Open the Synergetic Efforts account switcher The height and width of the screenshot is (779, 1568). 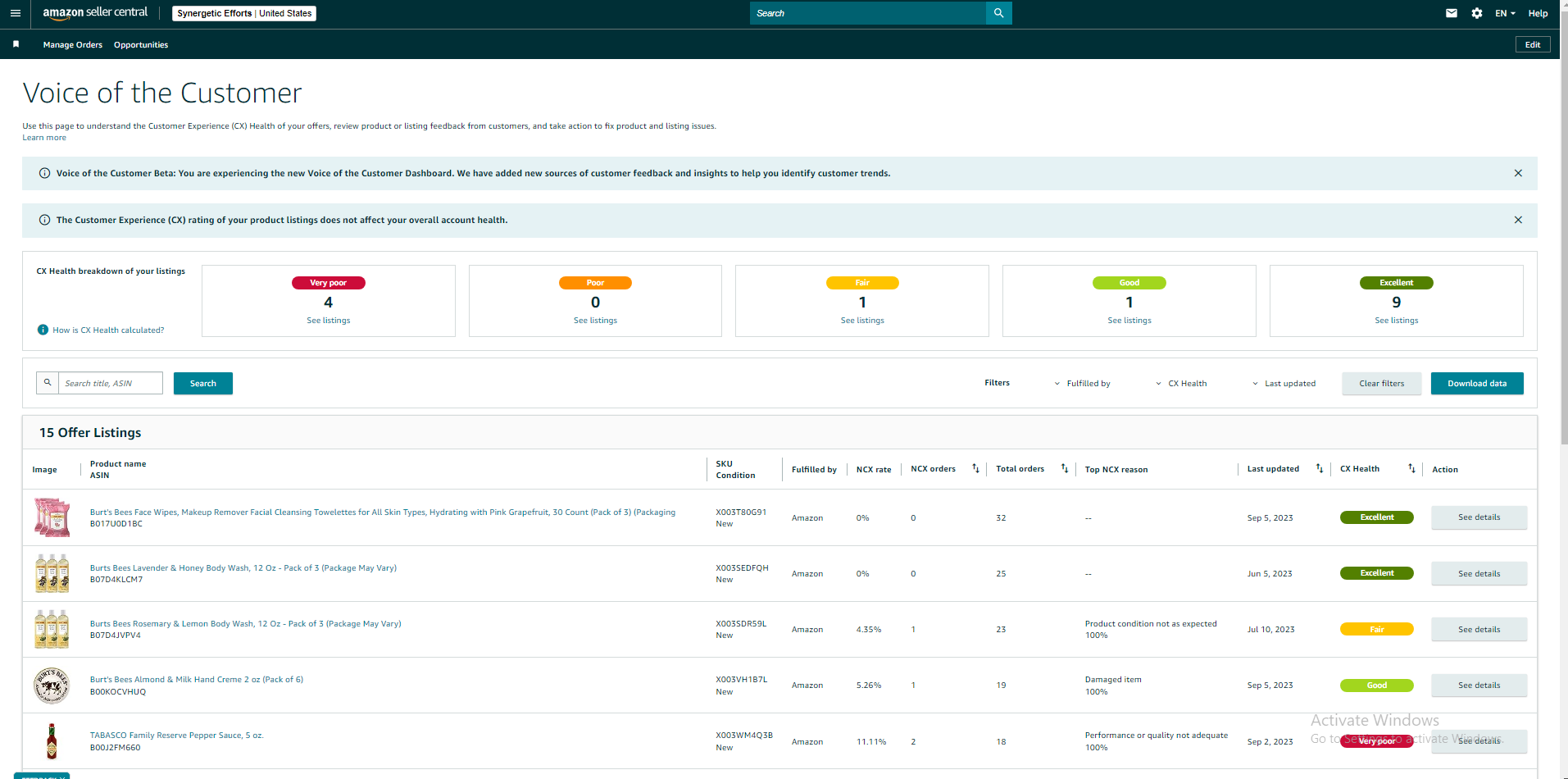coord(244,13)
